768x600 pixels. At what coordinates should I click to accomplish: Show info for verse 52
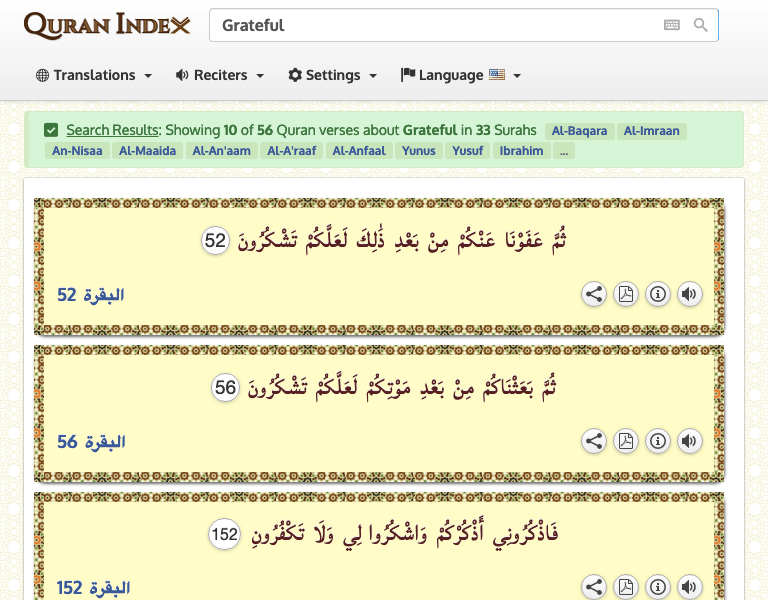[657, 294]
